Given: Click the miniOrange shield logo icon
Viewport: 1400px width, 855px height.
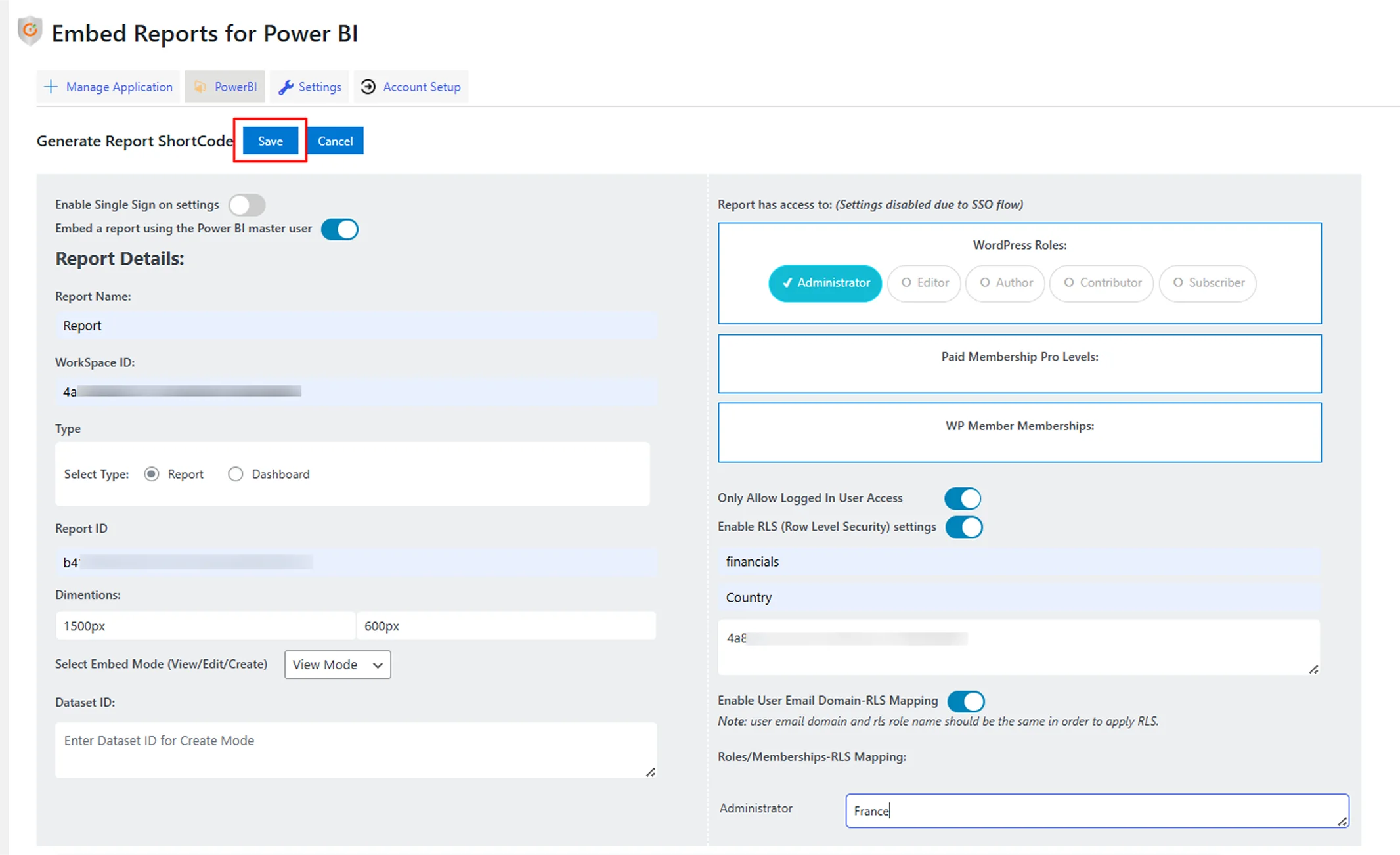Looking at the screenshot, I should point(30,32).
